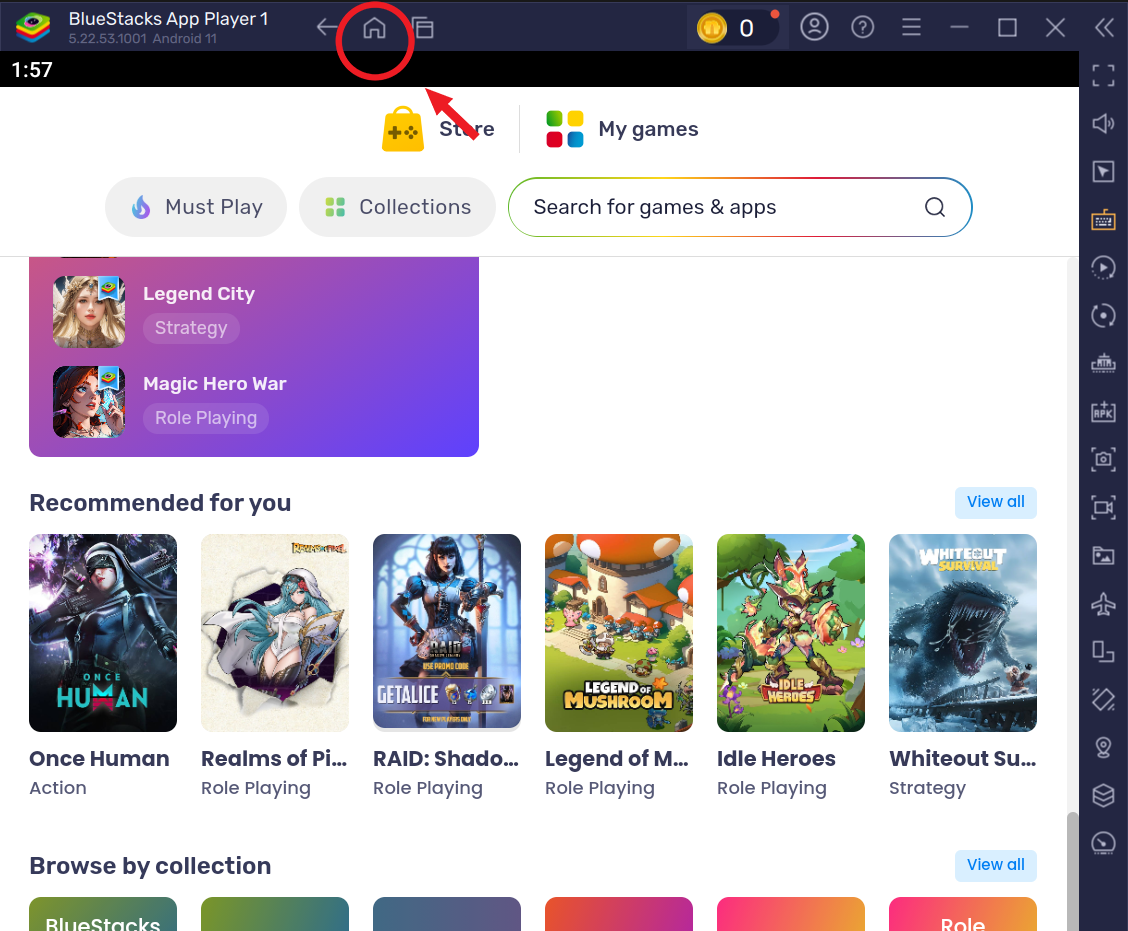The image size is (1128, 931).
Task: Open the BlueStacks collection card
Action: tap(103, 914)
